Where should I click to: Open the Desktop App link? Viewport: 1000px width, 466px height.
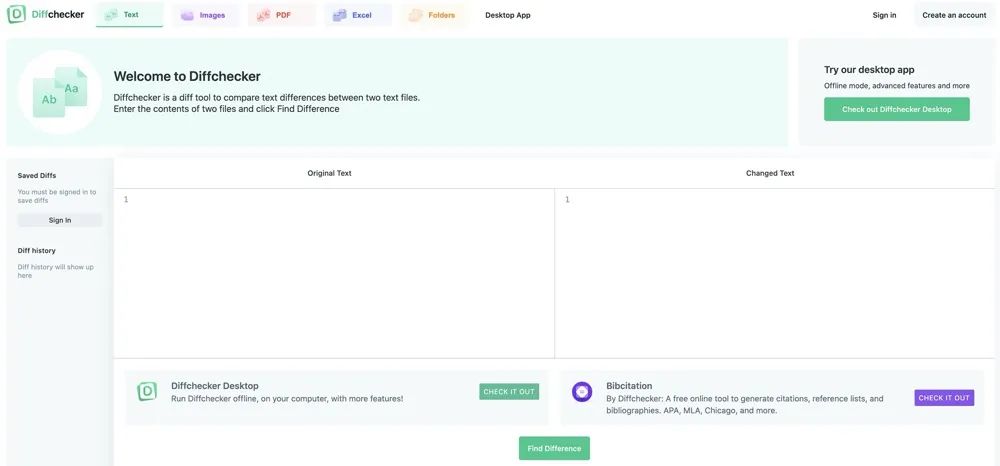click(x=508, y=15)
